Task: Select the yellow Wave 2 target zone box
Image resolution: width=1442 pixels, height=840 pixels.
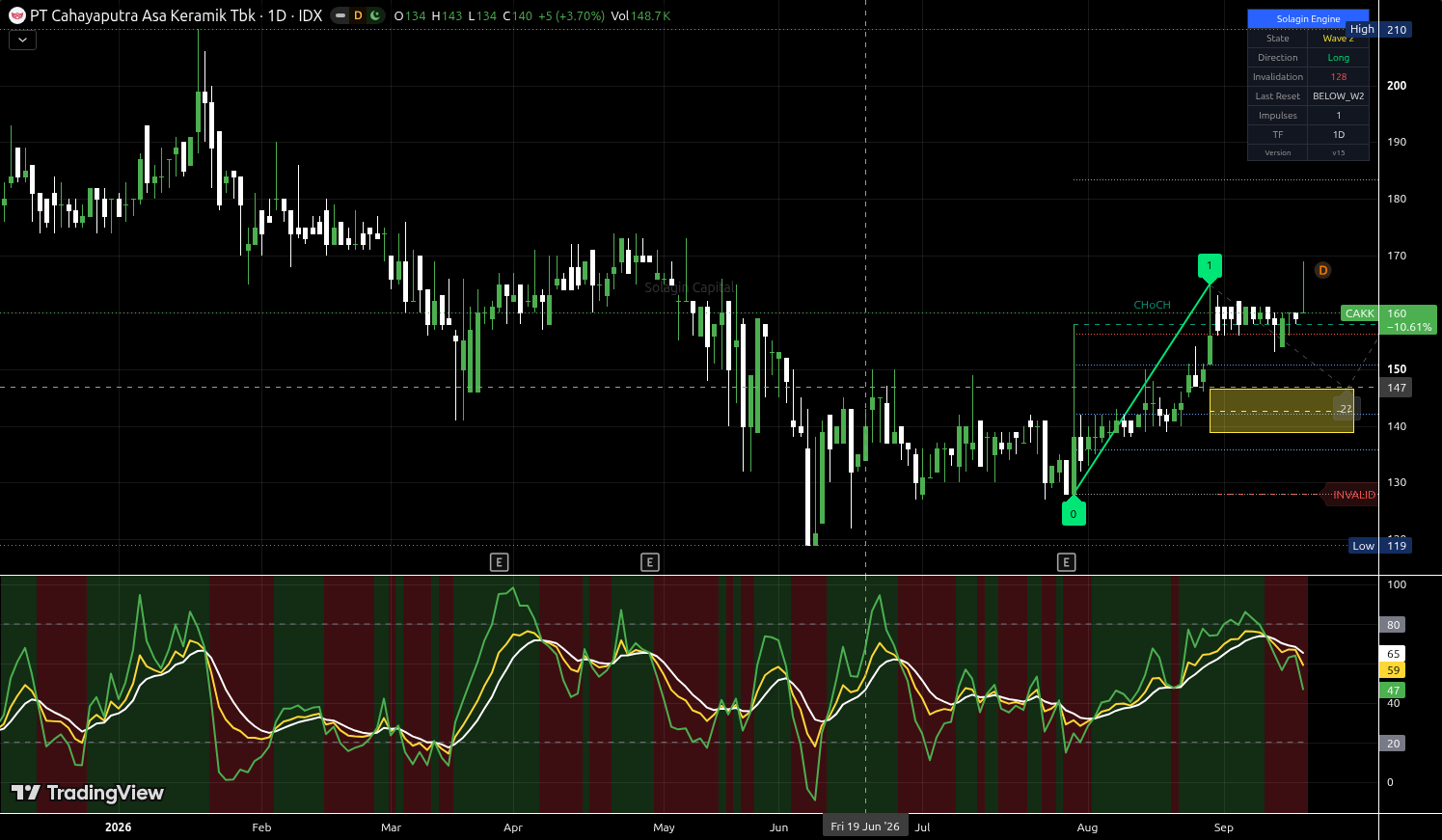Action: (x=1281, y=410)
